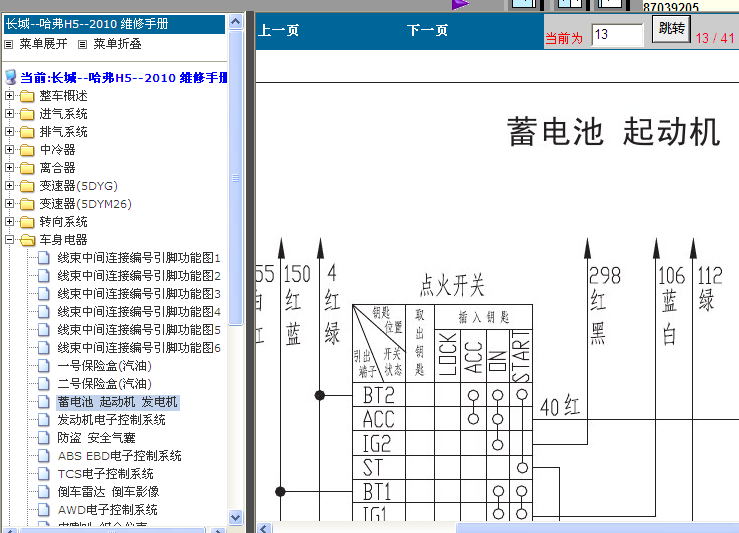739x533 pixels.
Task: Go to next page with 下一页
Action: click(427, 31)
